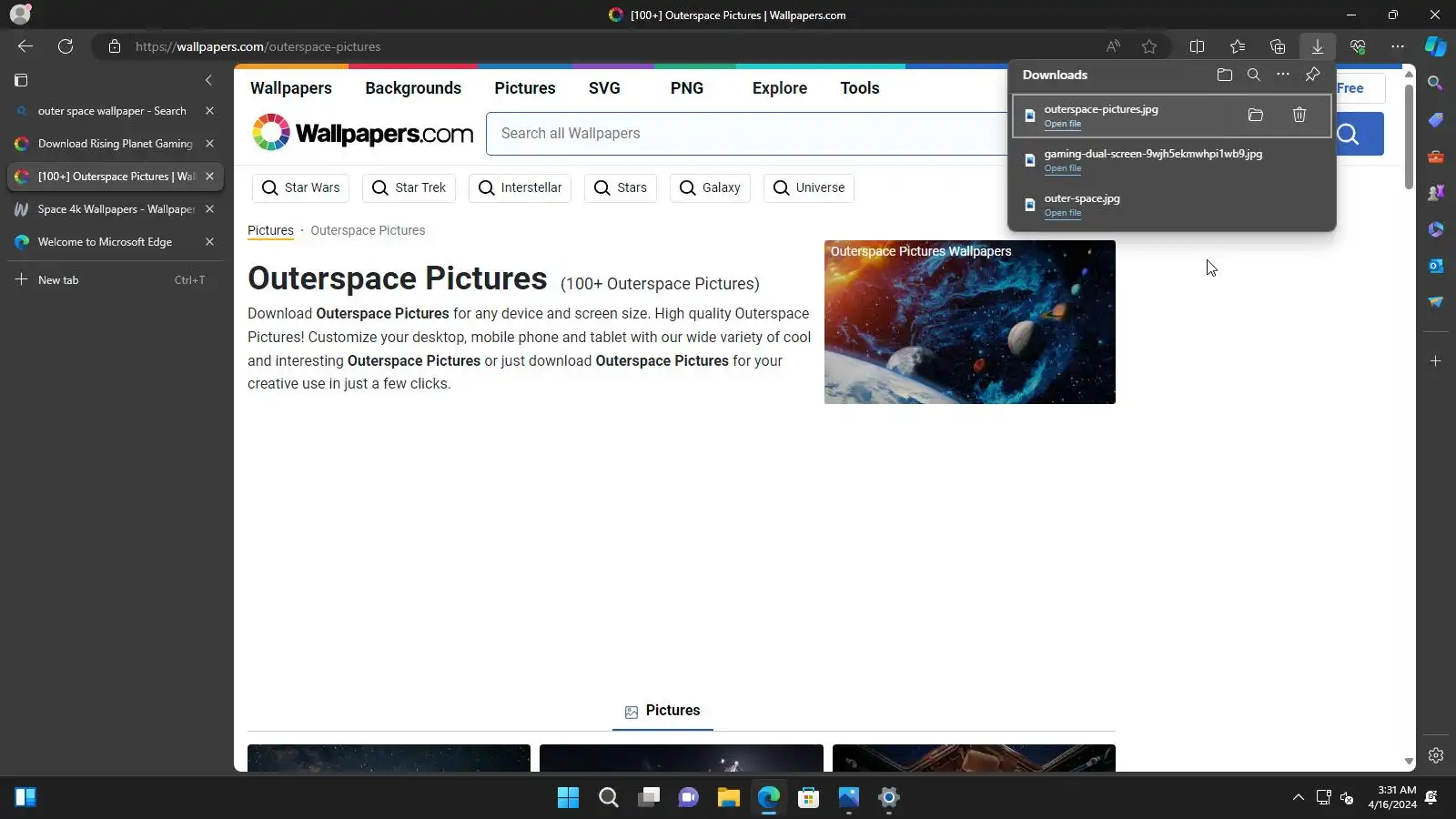Select the Universe search chip
The height and width of the screenshot is (819, 1456).
point(809,188)
